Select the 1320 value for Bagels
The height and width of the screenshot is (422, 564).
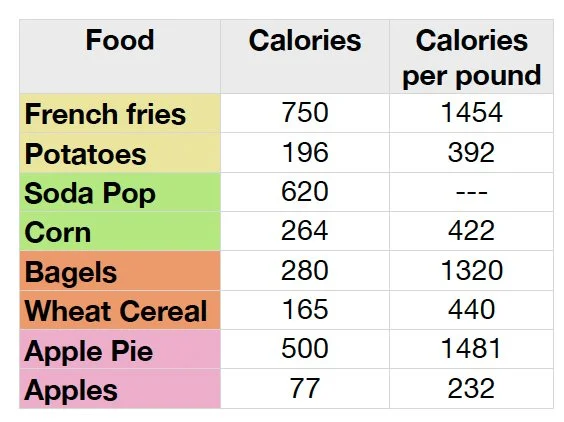coord(471,271)
